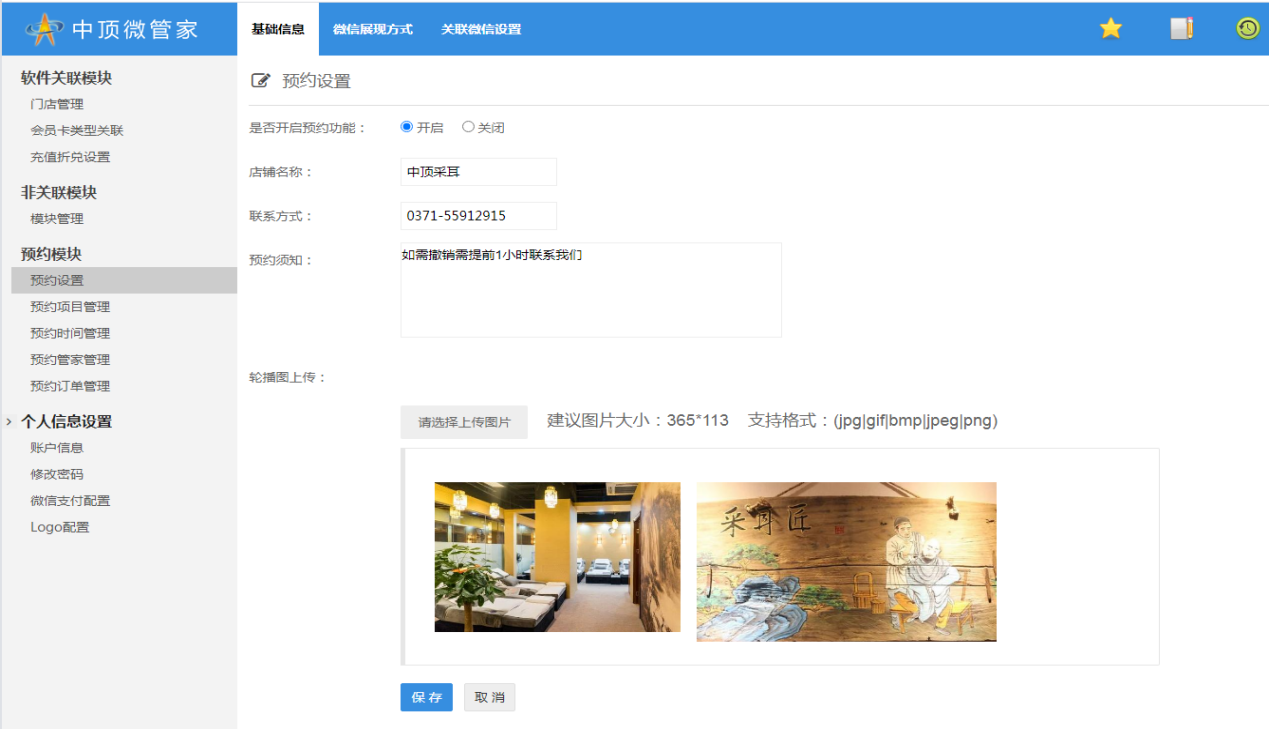Viewport: 1269px width, 729px height.
Task: Click the 请选择上传图片 upload button
Action: coord(464,422)
